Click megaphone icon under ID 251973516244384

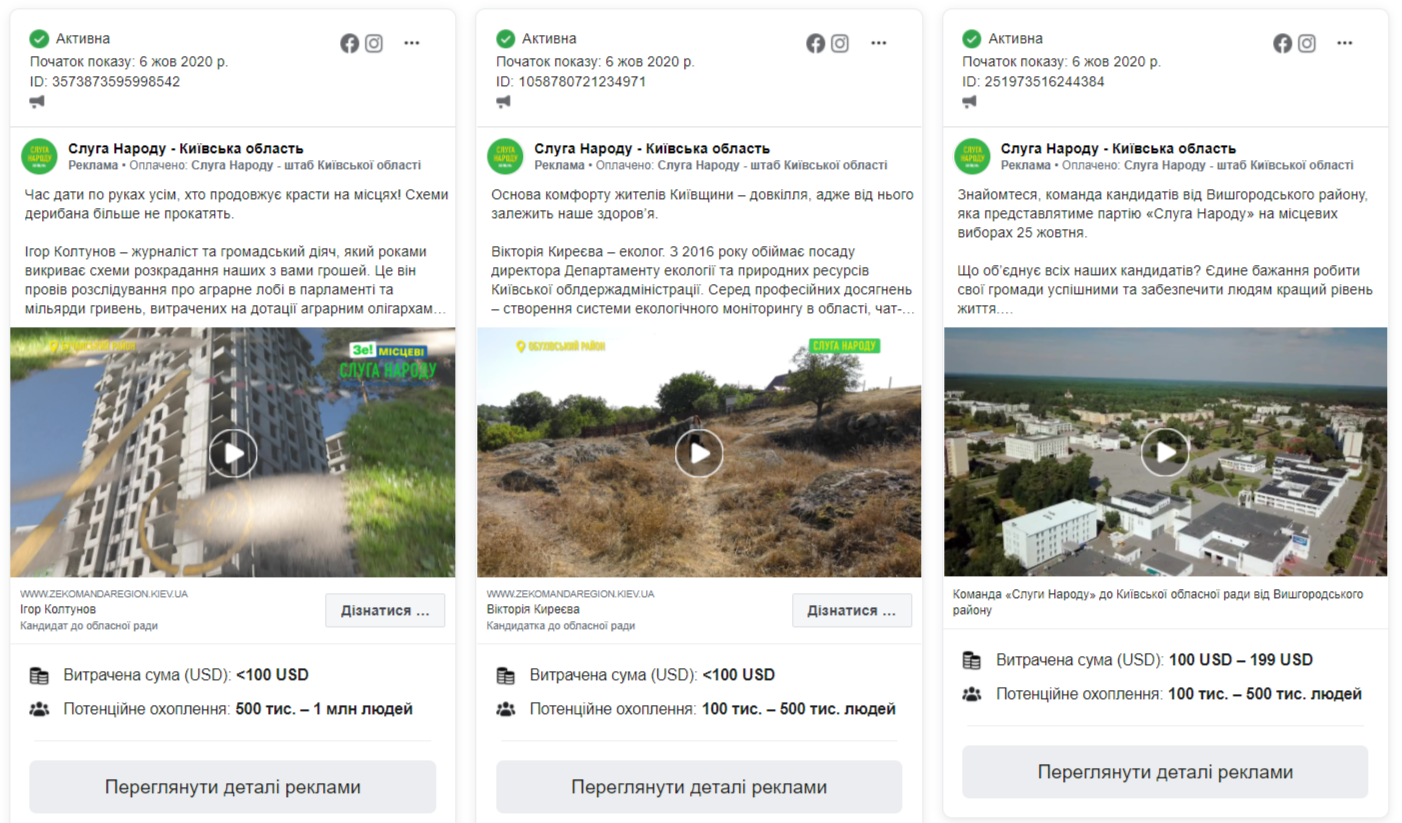[970, 101]
